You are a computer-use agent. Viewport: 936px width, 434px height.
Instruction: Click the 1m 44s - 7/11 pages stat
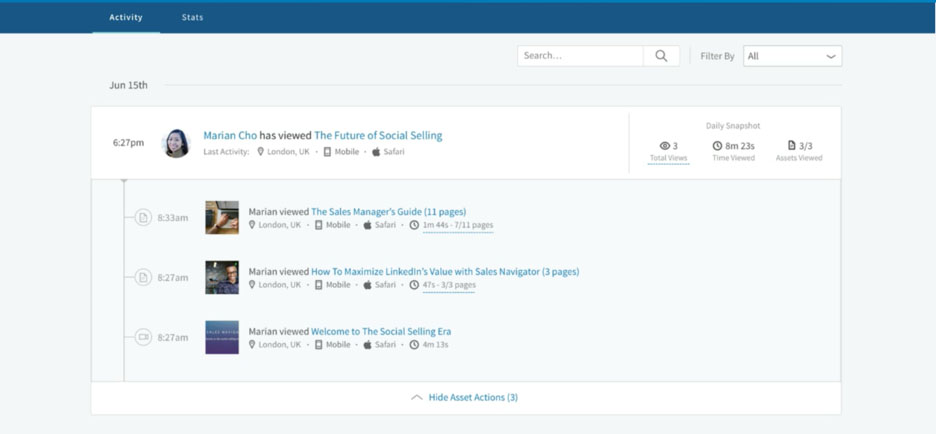[x=457, y=226]
